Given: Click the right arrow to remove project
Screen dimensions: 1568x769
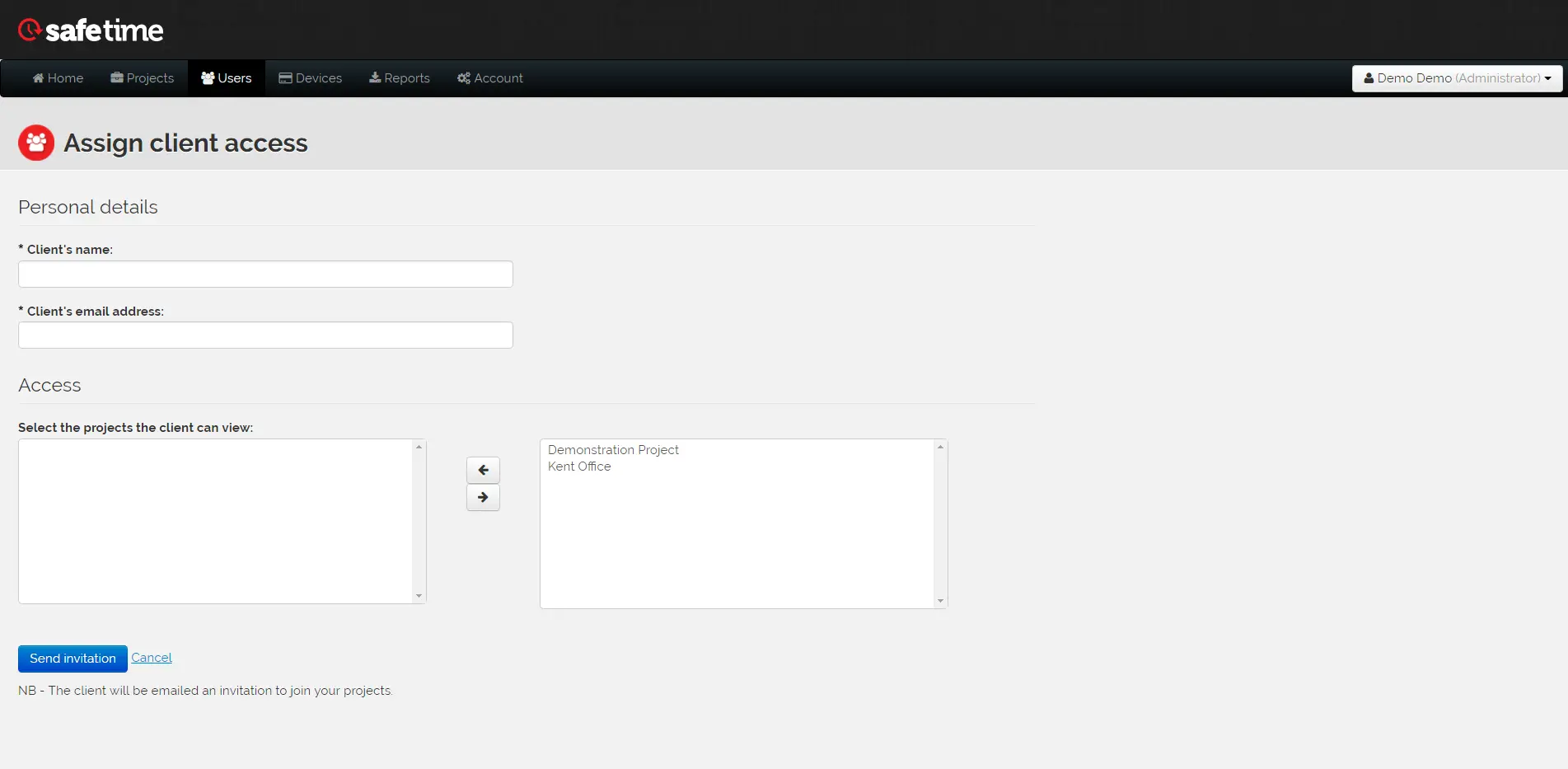Looking at the screenshot, I should coord(483,498).
